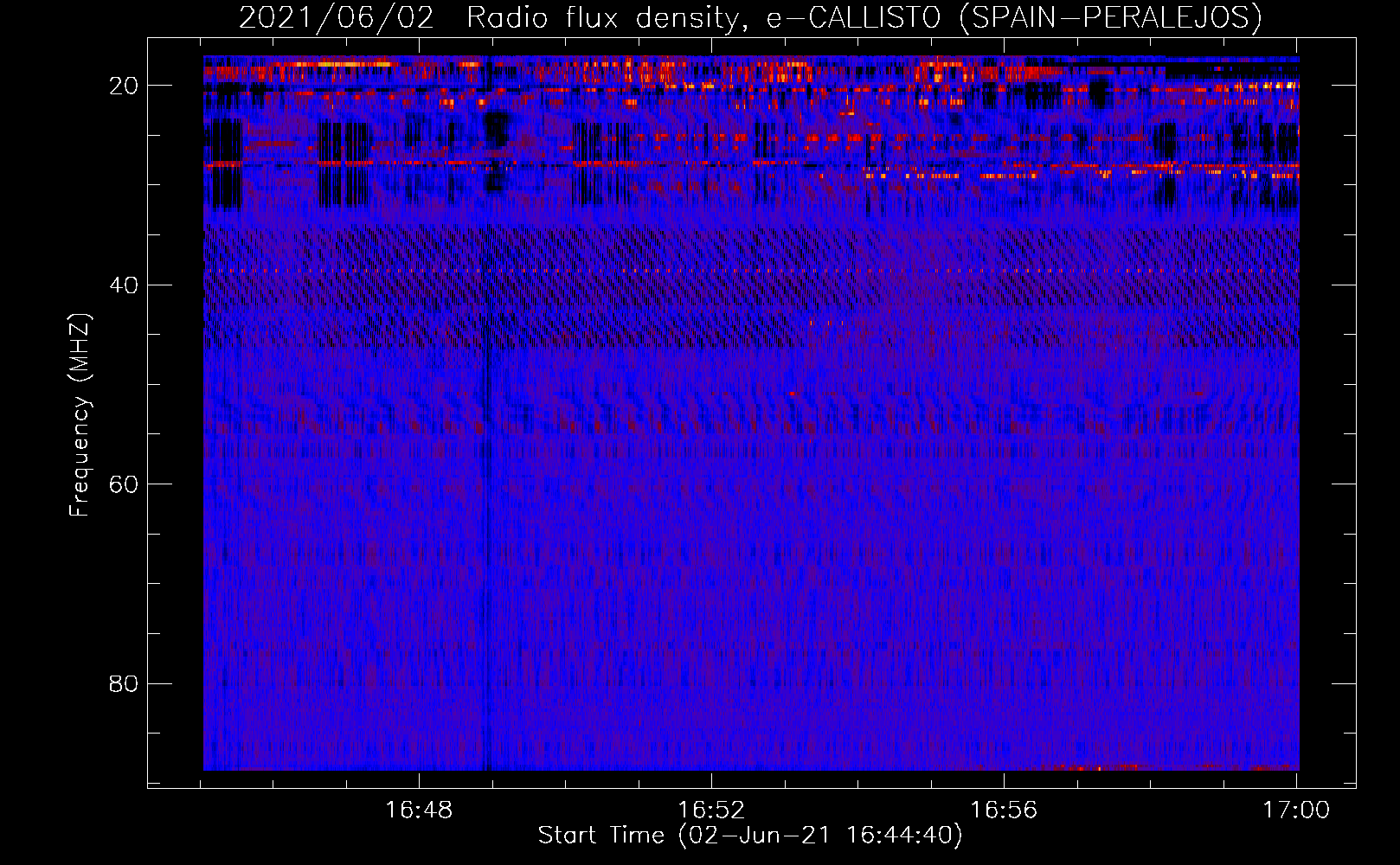Click the Frequency (MHZ) axis label
The height and width of the screenshot is (865, 1400).
coord(79,415)
